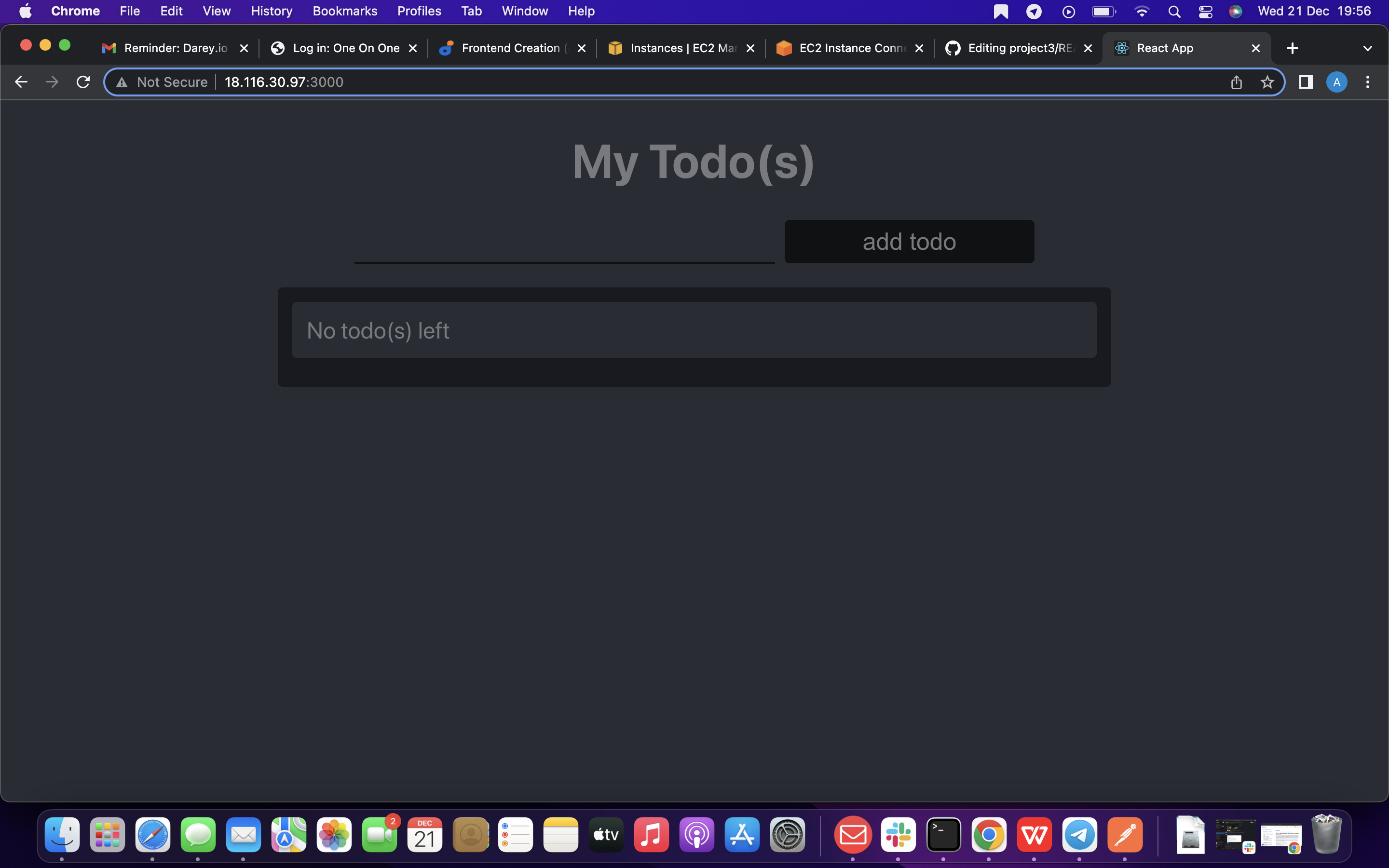Toggle the bookmark star for this page
Image resolution: width=1389 pixels, height=868 pixels.
(1267, 82)
